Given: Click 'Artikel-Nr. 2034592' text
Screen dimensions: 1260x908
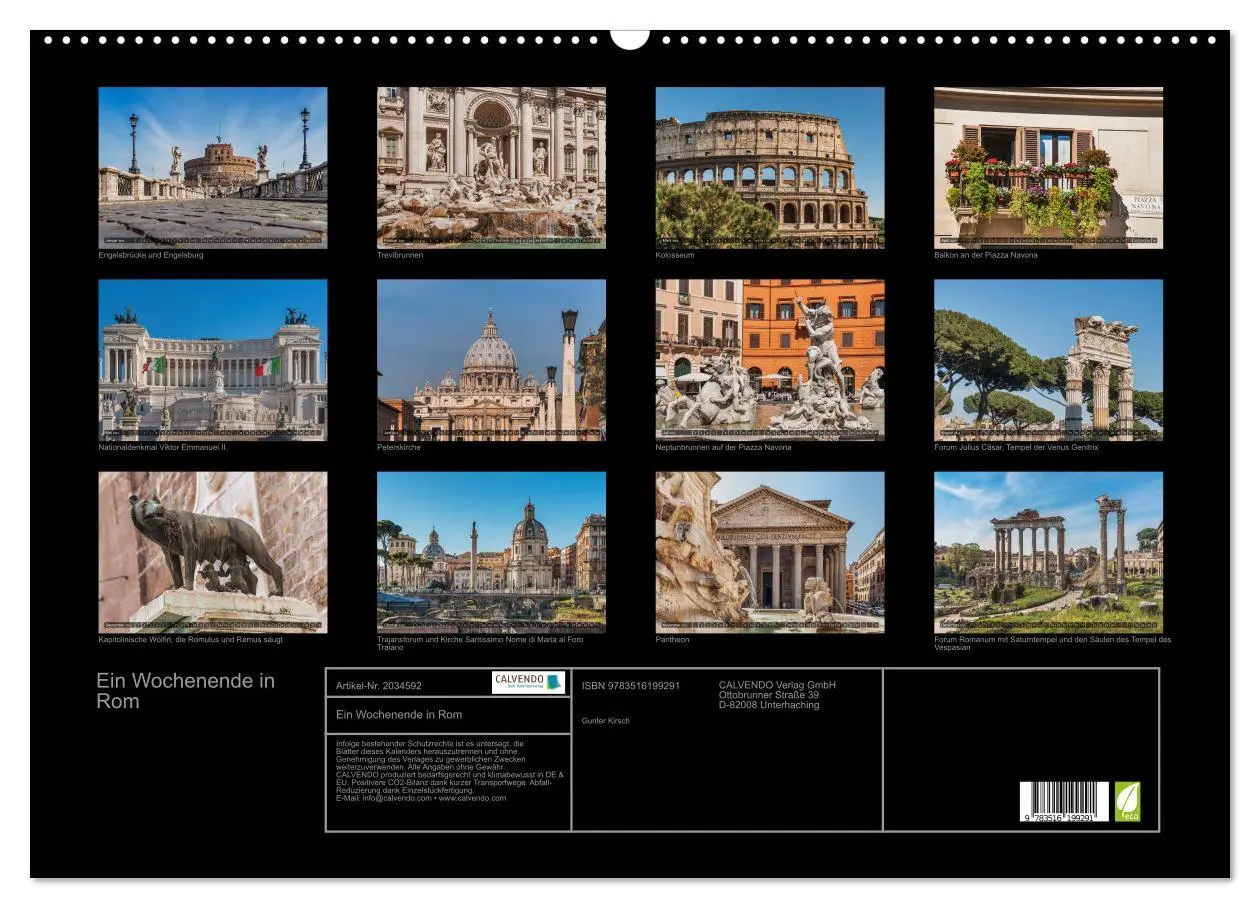Looking at the screenshot, I should pyautogui.click(x=379, y=686).
